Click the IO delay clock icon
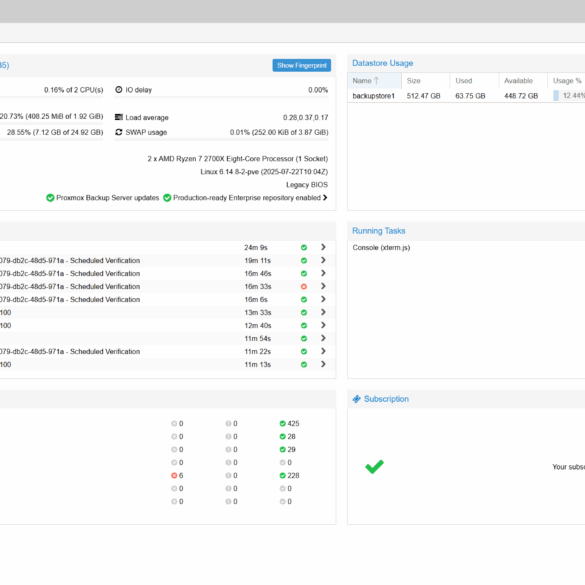The image size is (585, 585). coord(119,90)
